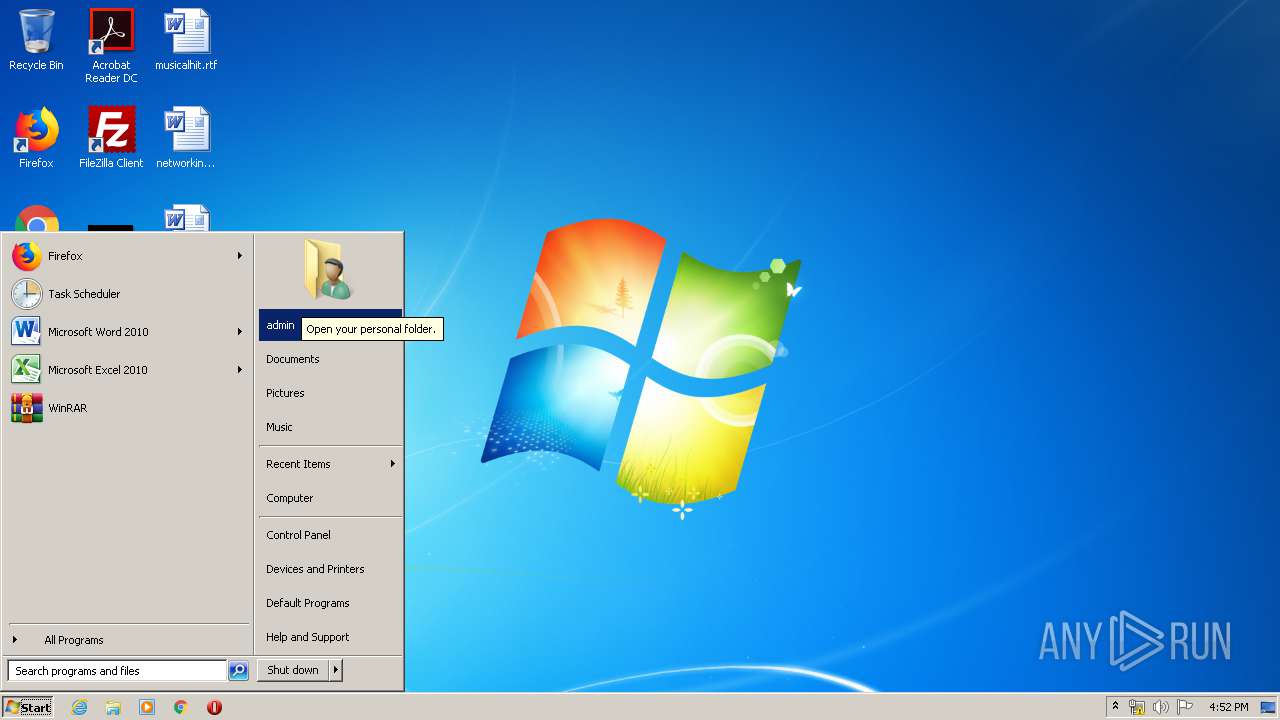1280x720 pixels.
Task: Open Devices and Printers
Action: 330,570
